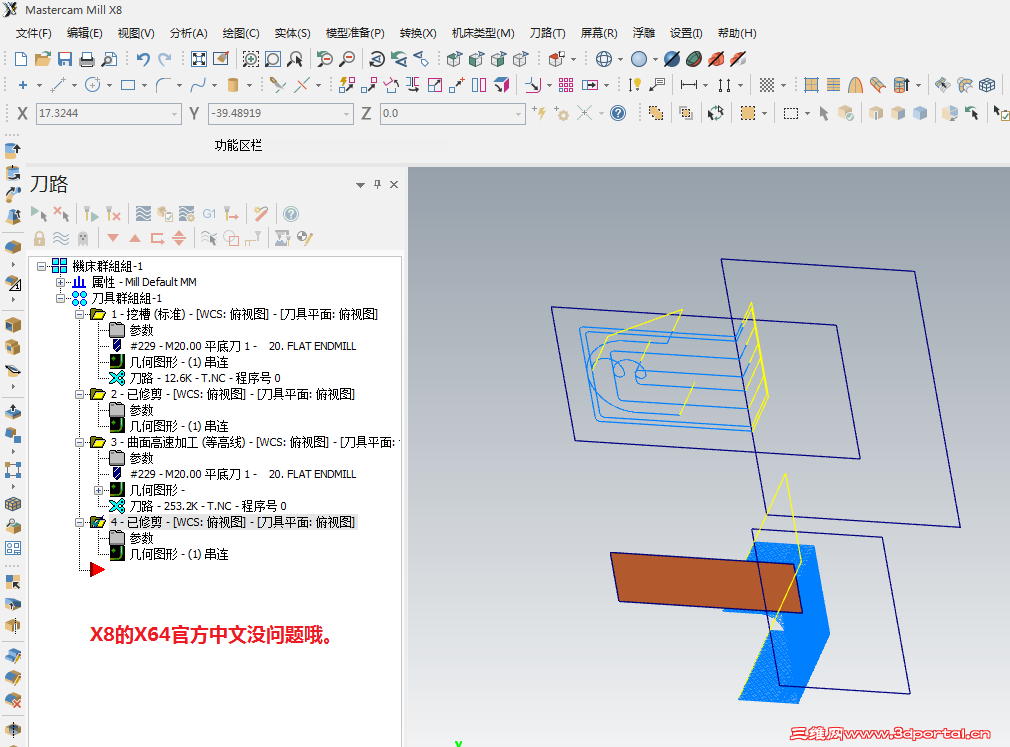1010x747 pixels.
Task: Collapse operation 3 曲面高速加工 node
Action: coord(79,442)
